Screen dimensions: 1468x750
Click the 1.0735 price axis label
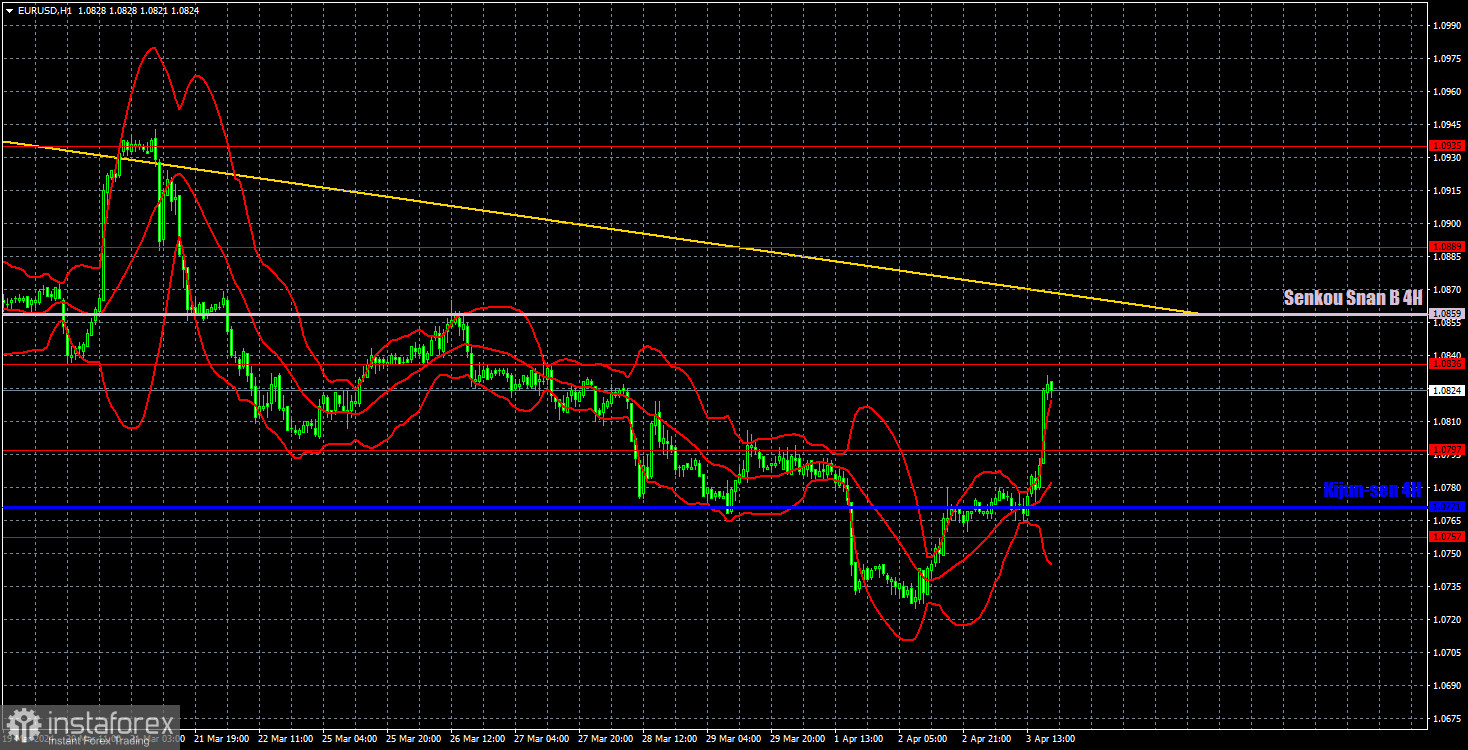click(x=1446, y=586)
